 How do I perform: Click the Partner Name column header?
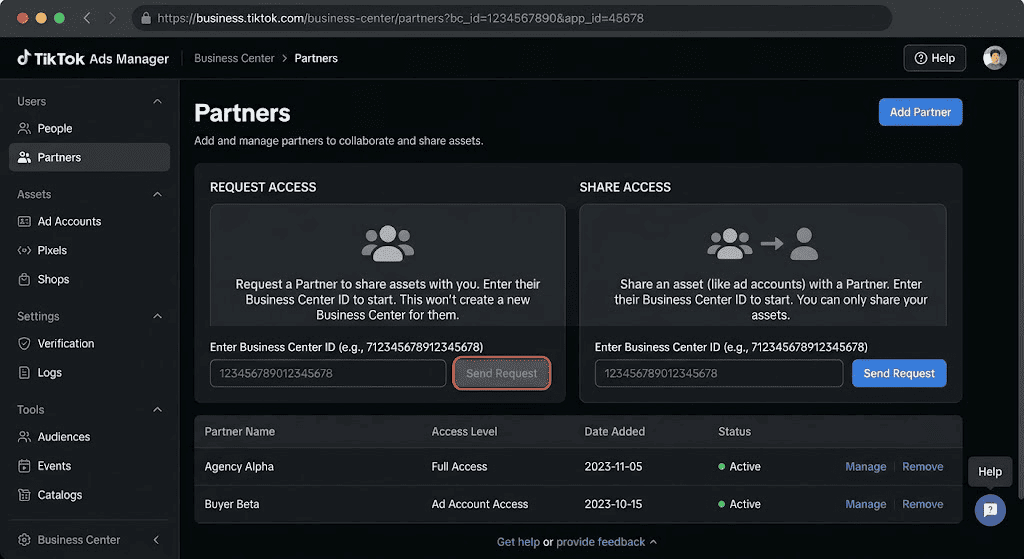tap(240, 432)
